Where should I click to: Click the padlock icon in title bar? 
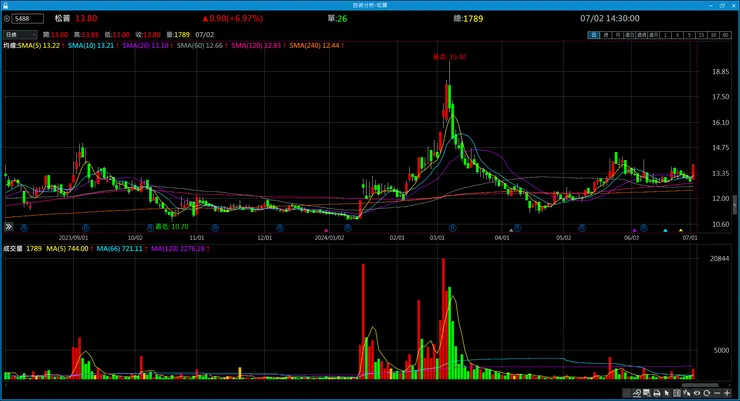click(5, 5)
